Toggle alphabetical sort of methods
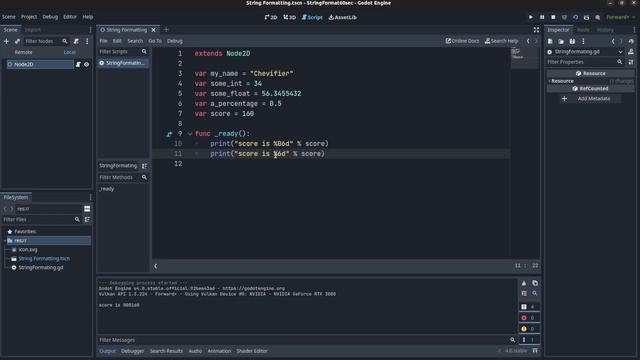Screen dimensions: 640x360 [x=144, y=166]
